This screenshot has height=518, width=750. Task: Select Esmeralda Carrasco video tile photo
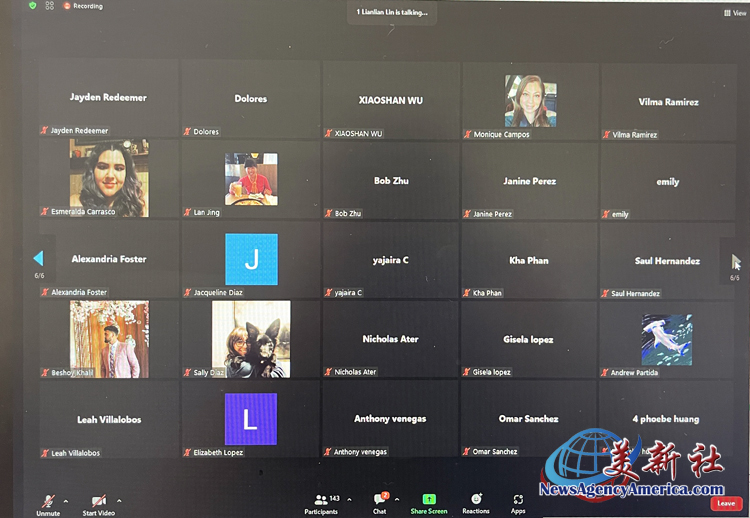109,178
